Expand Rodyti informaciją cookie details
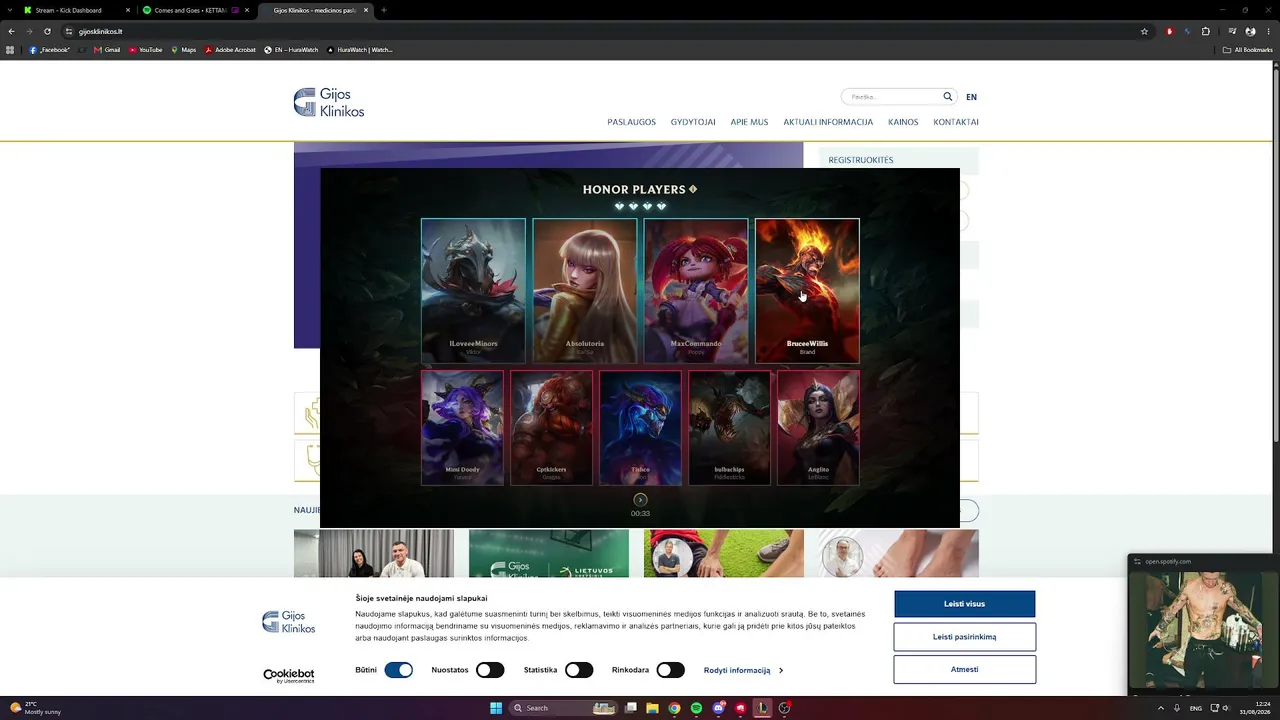Screen dimensions: 1280x720 tap(743, 670)
